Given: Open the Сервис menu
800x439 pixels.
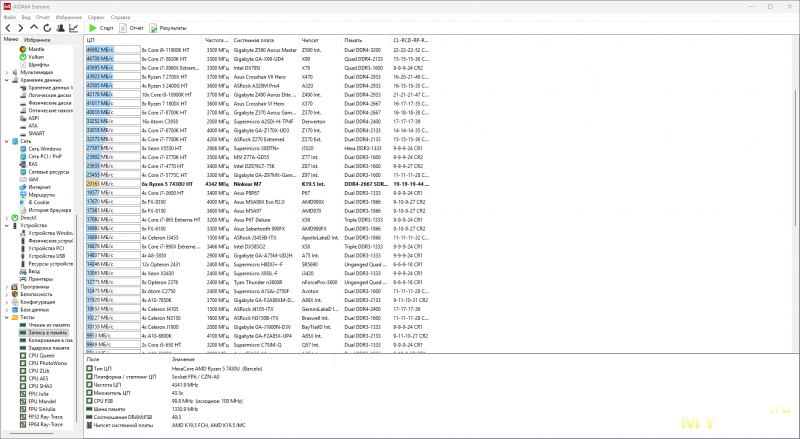Looking at the screenshot, I should pos(96,17).
